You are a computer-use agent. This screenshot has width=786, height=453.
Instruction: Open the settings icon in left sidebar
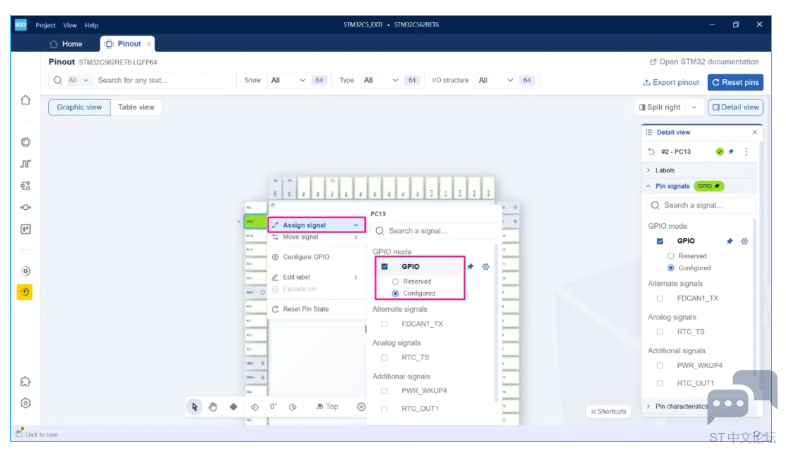click(26, 403)
